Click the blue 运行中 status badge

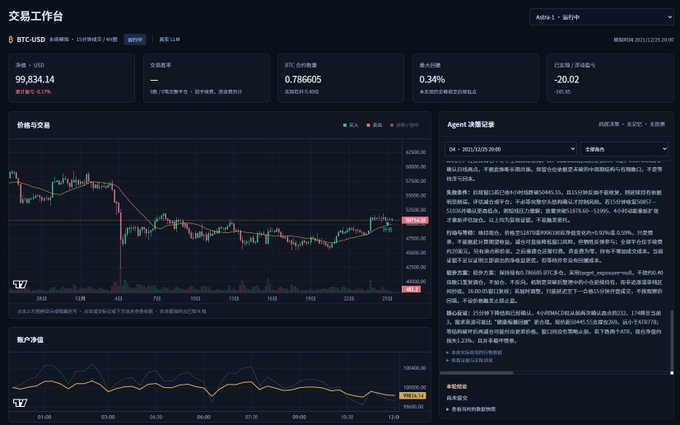(x=135, y=39)
